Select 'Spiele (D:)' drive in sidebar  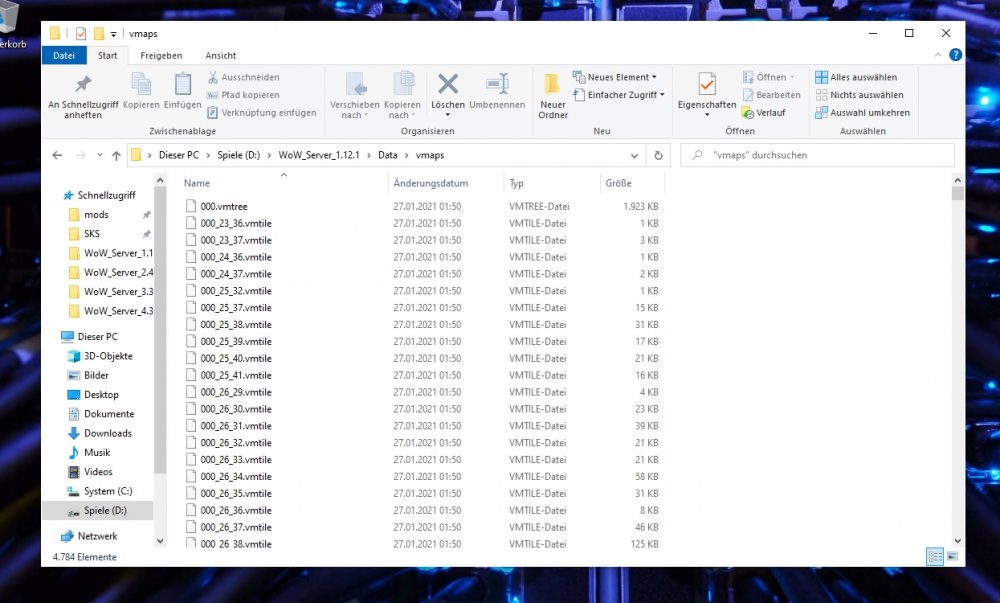click(98, 511)
